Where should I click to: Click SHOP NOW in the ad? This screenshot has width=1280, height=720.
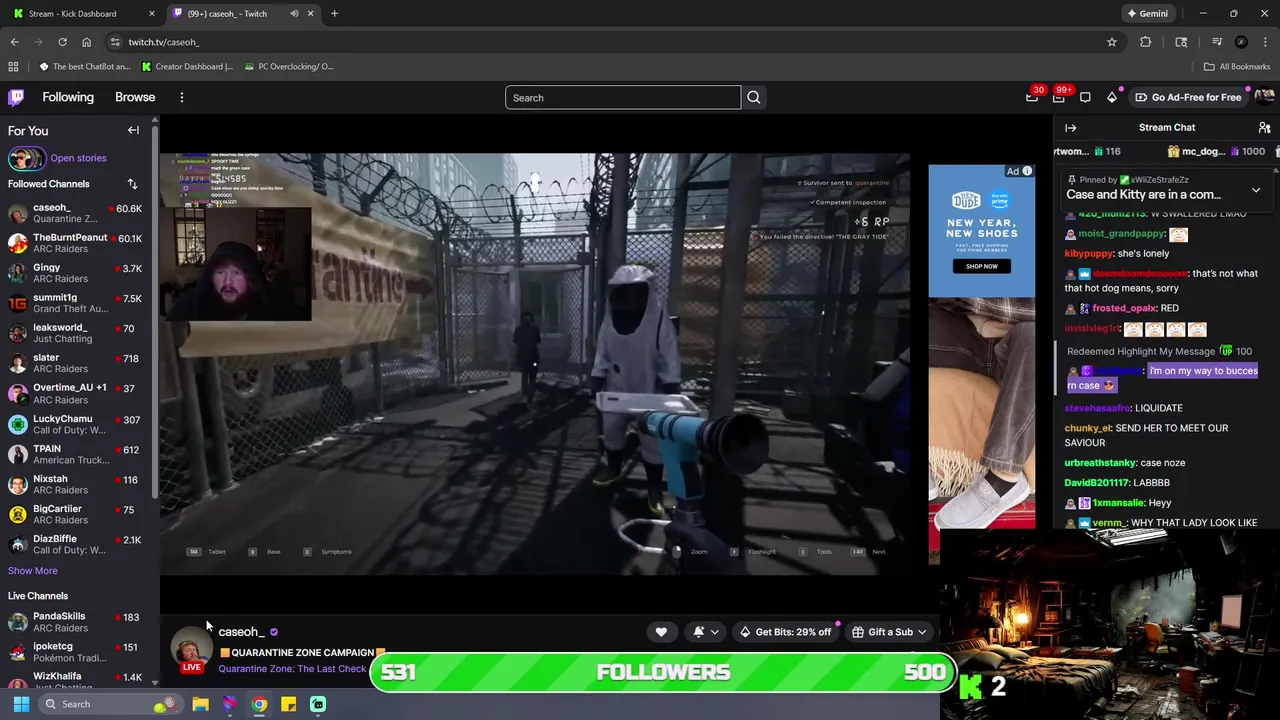click(x=981, y=266)
